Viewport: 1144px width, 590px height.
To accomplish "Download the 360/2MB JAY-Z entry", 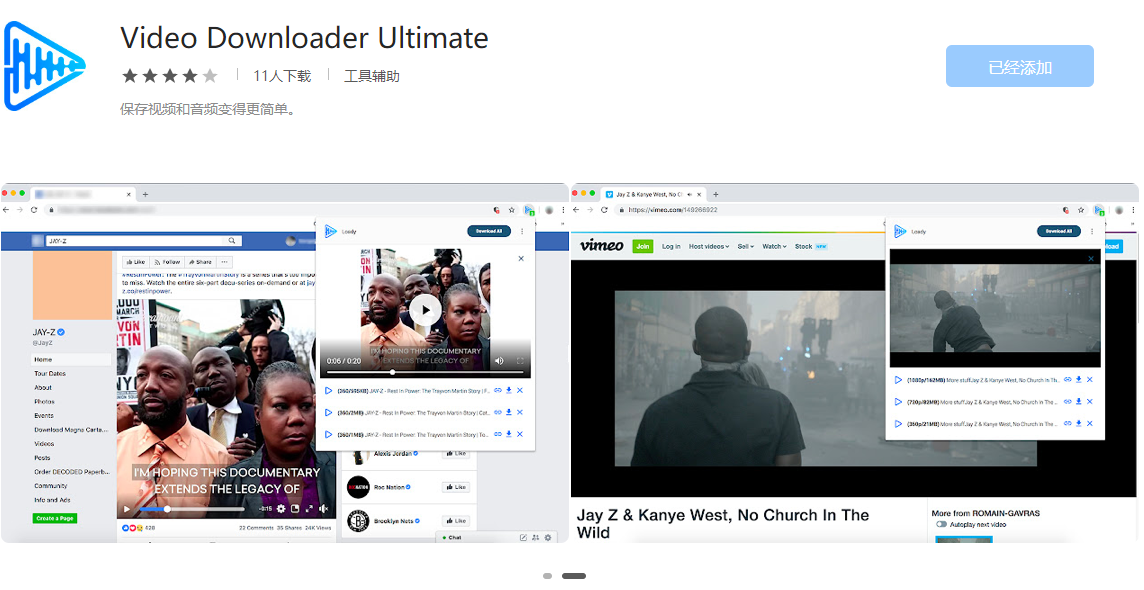I will [x=509, y=413].
